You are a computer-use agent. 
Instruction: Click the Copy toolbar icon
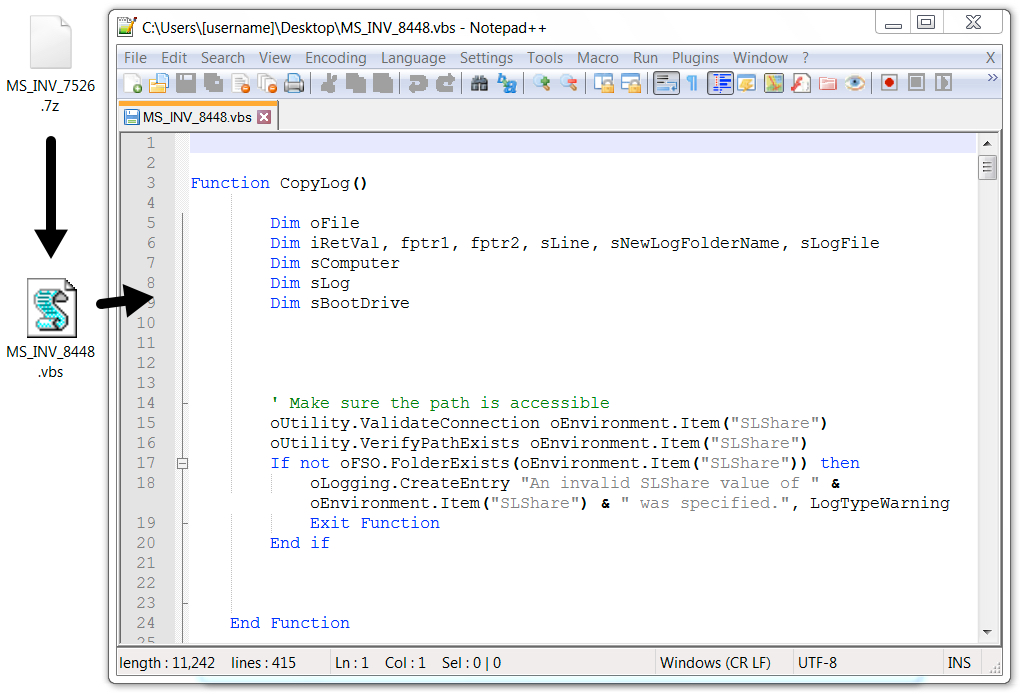[x=356, y=83]
